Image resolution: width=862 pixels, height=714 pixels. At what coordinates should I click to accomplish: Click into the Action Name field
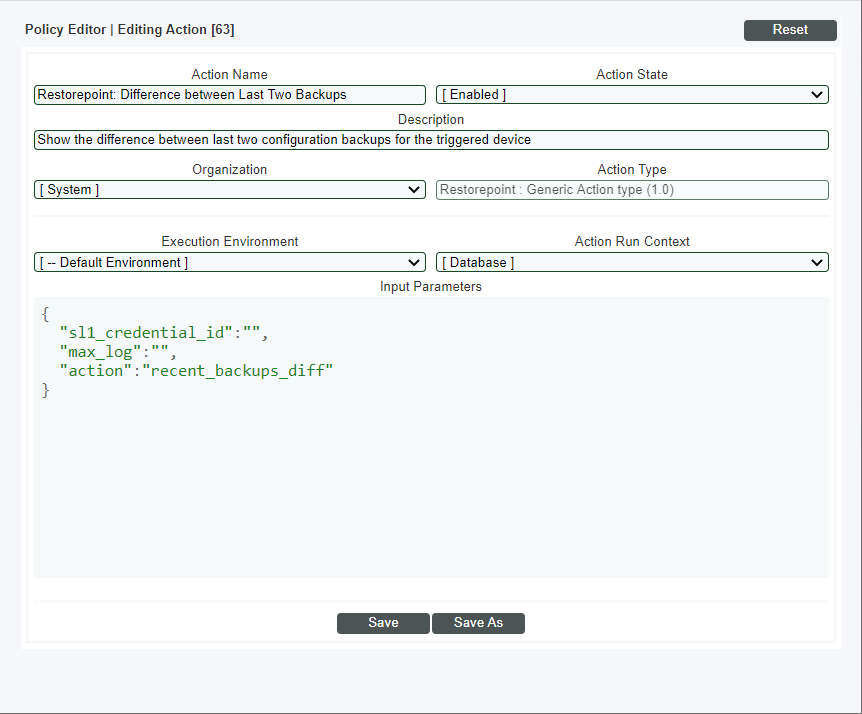tap(230, 95)
